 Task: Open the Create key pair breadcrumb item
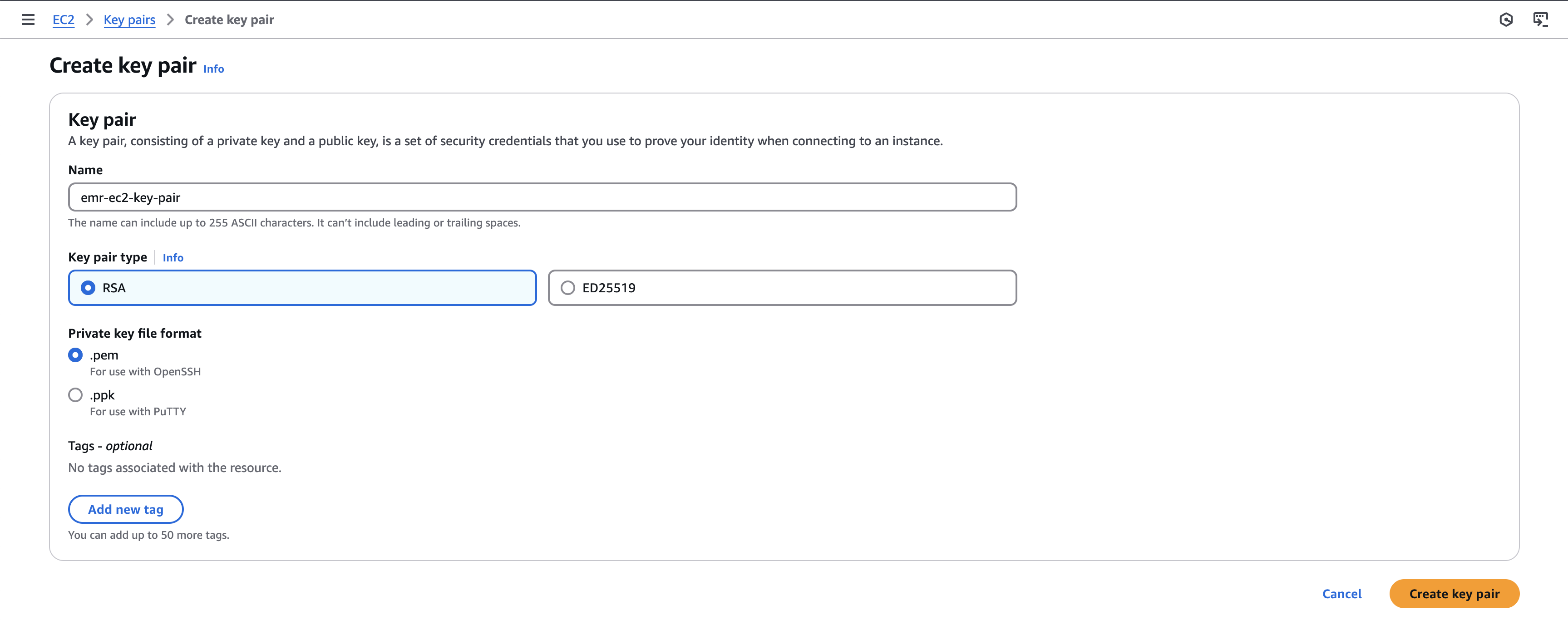(229, 19)
